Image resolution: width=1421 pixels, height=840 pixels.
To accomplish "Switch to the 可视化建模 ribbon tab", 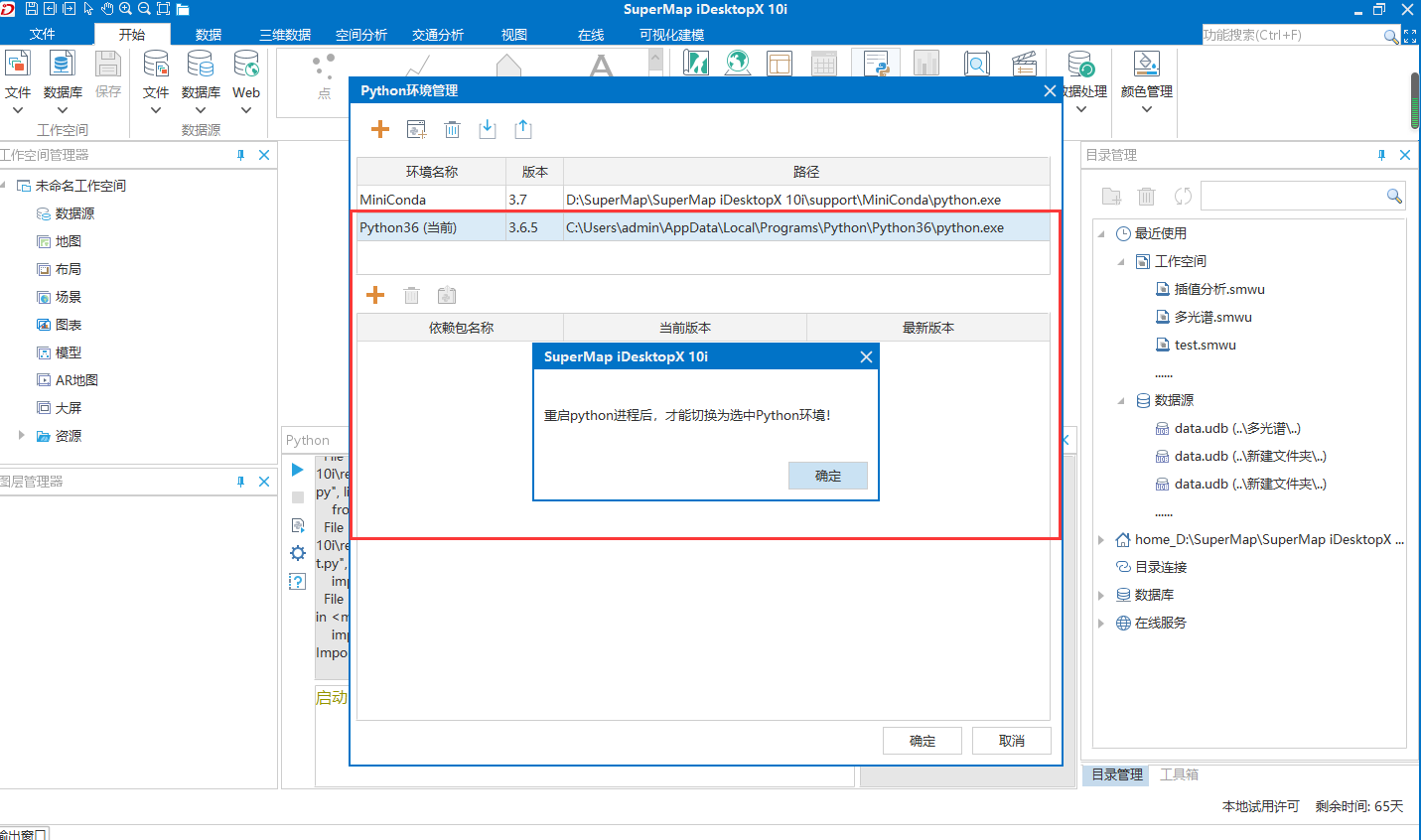I will [672, 35].
